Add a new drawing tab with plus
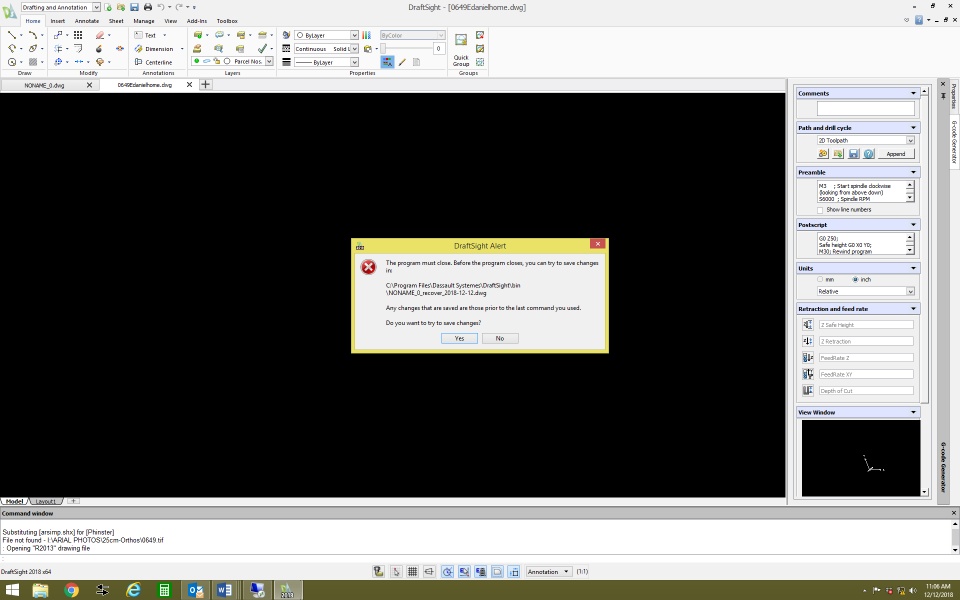The height and width of the screenshot is (600, 960). 206,84
